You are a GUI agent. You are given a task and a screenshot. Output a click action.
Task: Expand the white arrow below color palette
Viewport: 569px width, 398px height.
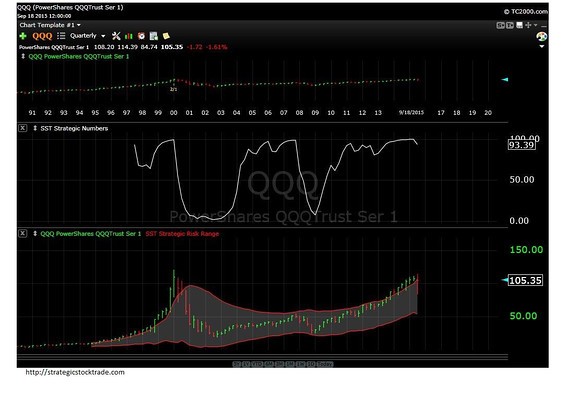point(542,46)
